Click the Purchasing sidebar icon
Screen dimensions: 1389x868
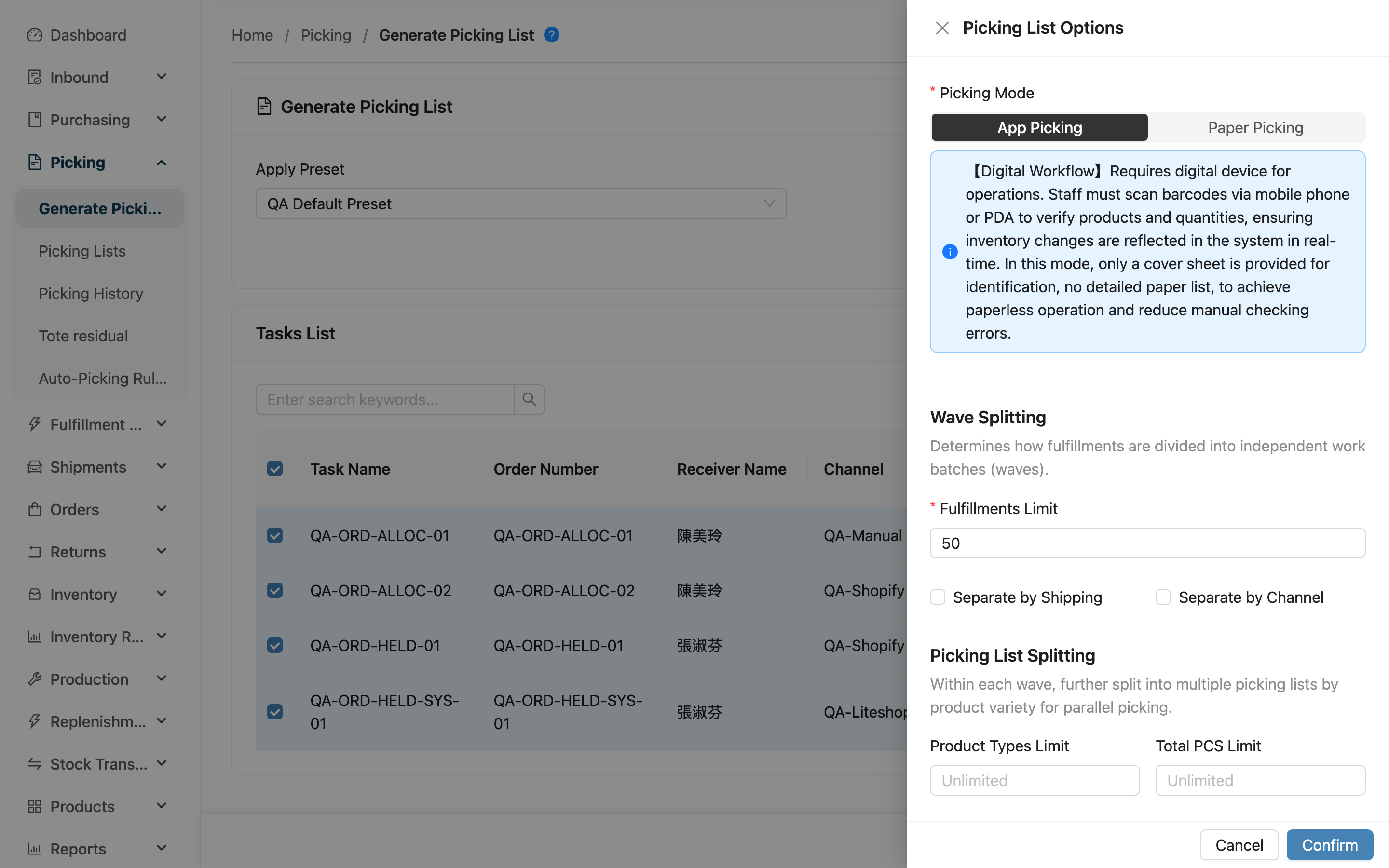point(34,120)
